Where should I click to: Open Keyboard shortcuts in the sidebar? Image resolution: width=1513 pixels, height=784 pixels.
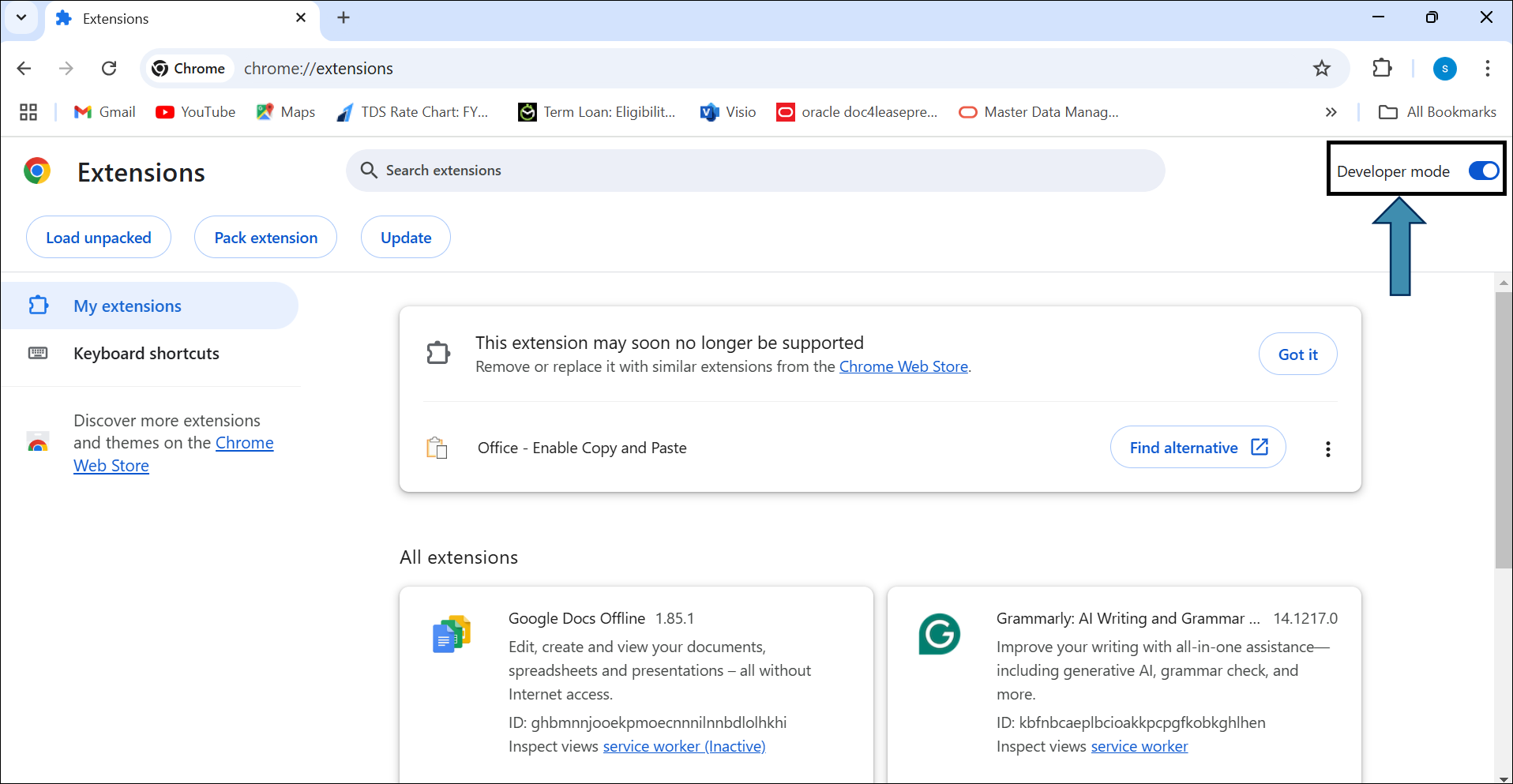(x=146, y=354)
